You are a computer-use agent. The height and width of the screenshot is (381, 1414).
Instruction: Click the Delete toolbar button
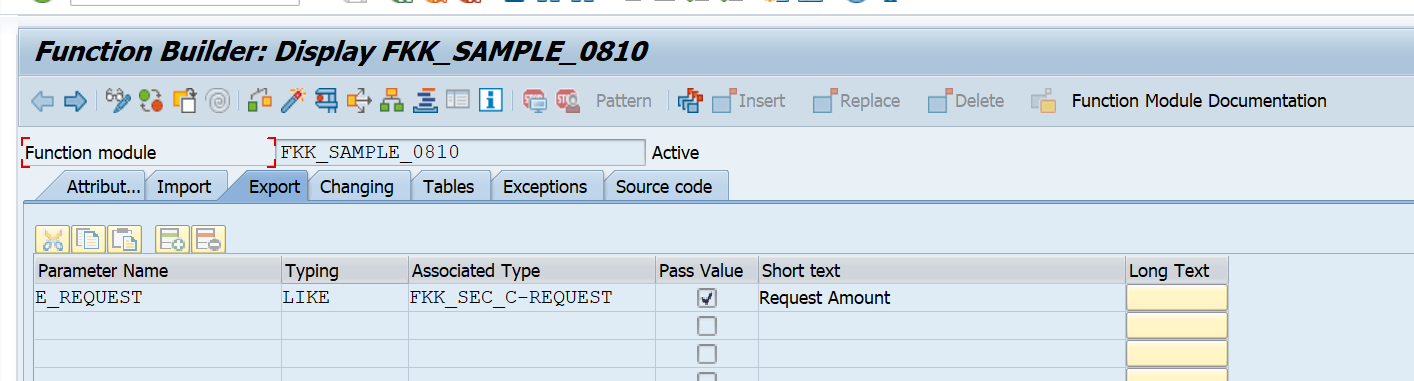966,101
